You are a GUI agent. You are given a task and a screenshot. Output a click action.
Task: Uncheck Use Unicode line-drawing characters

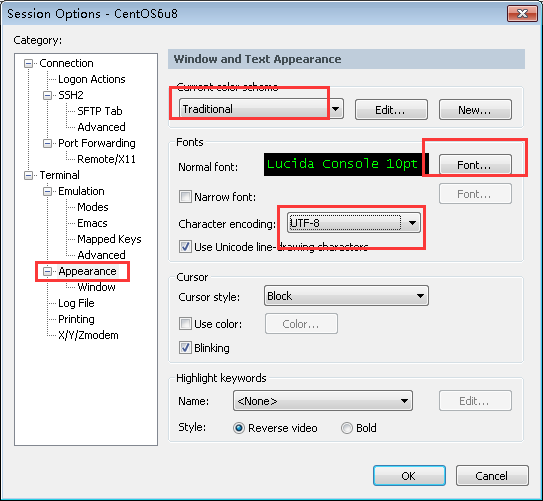[185, 247]
